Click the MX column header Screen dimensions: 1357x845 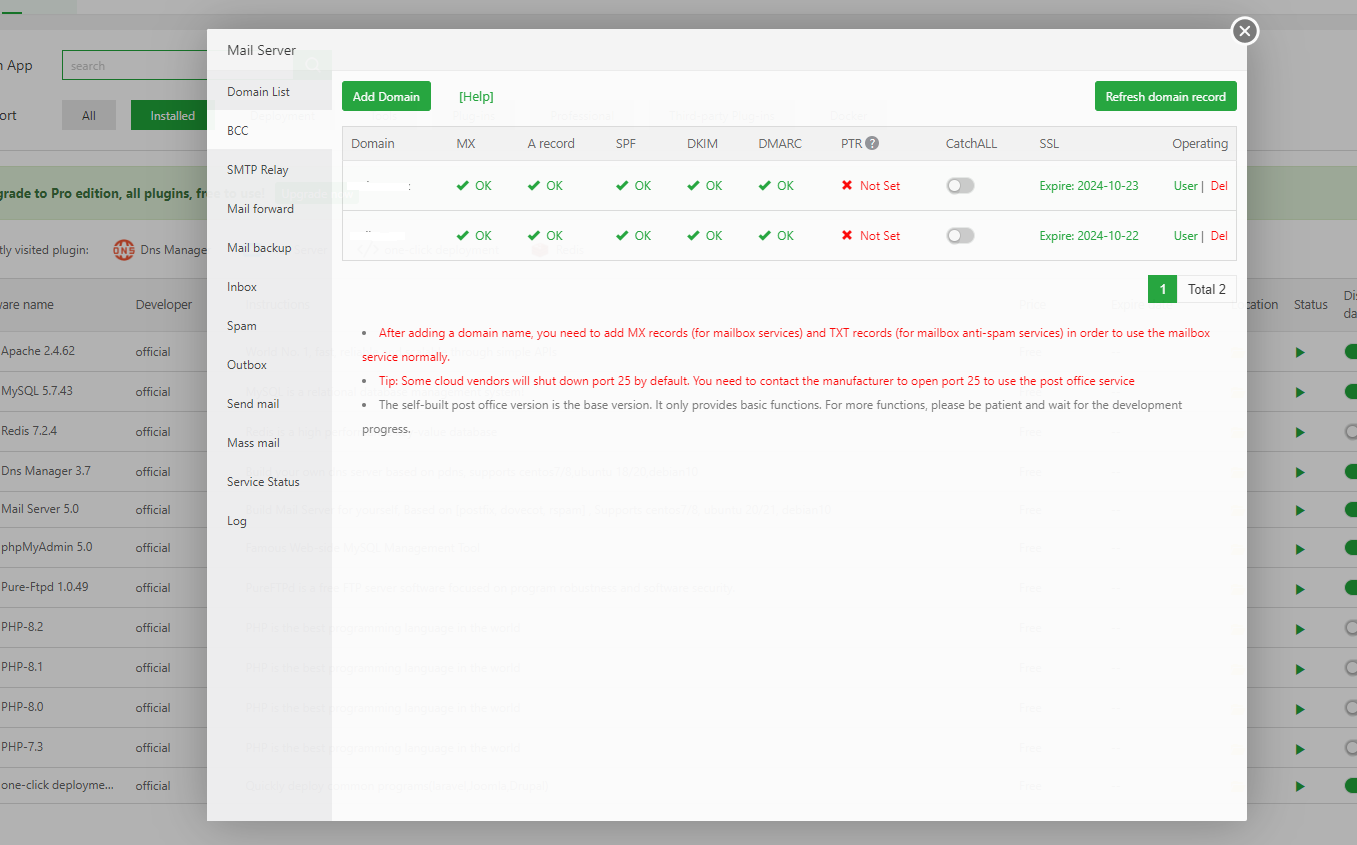[466, 143]
